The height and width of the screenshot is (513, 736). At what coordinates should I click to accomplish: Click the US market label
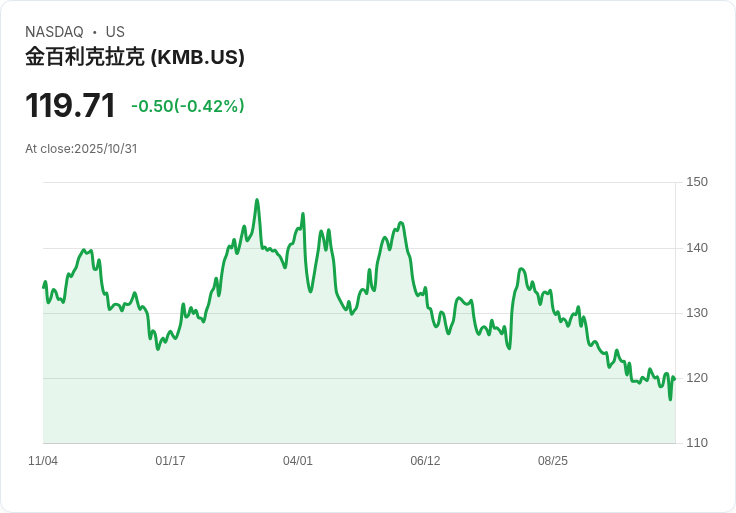(x=115, y=32)
